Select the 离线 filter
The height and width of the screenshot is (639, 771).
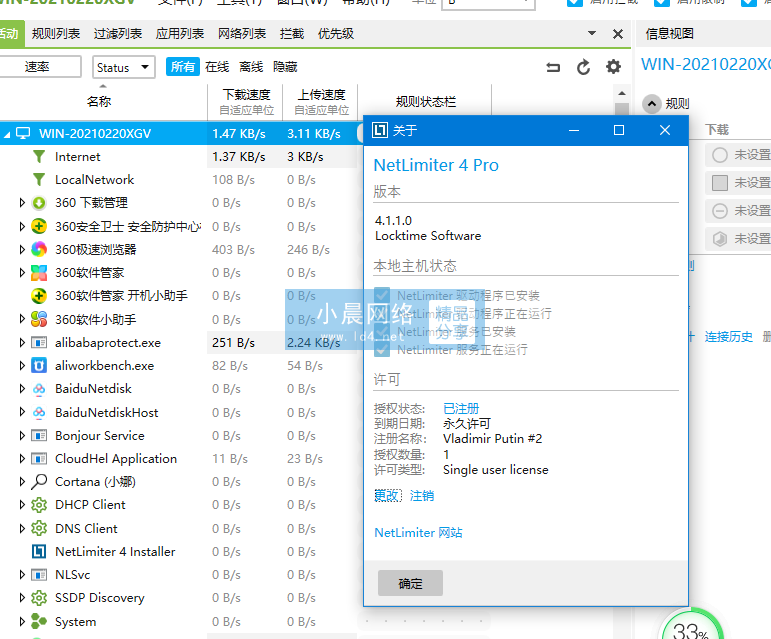[251, 66]
